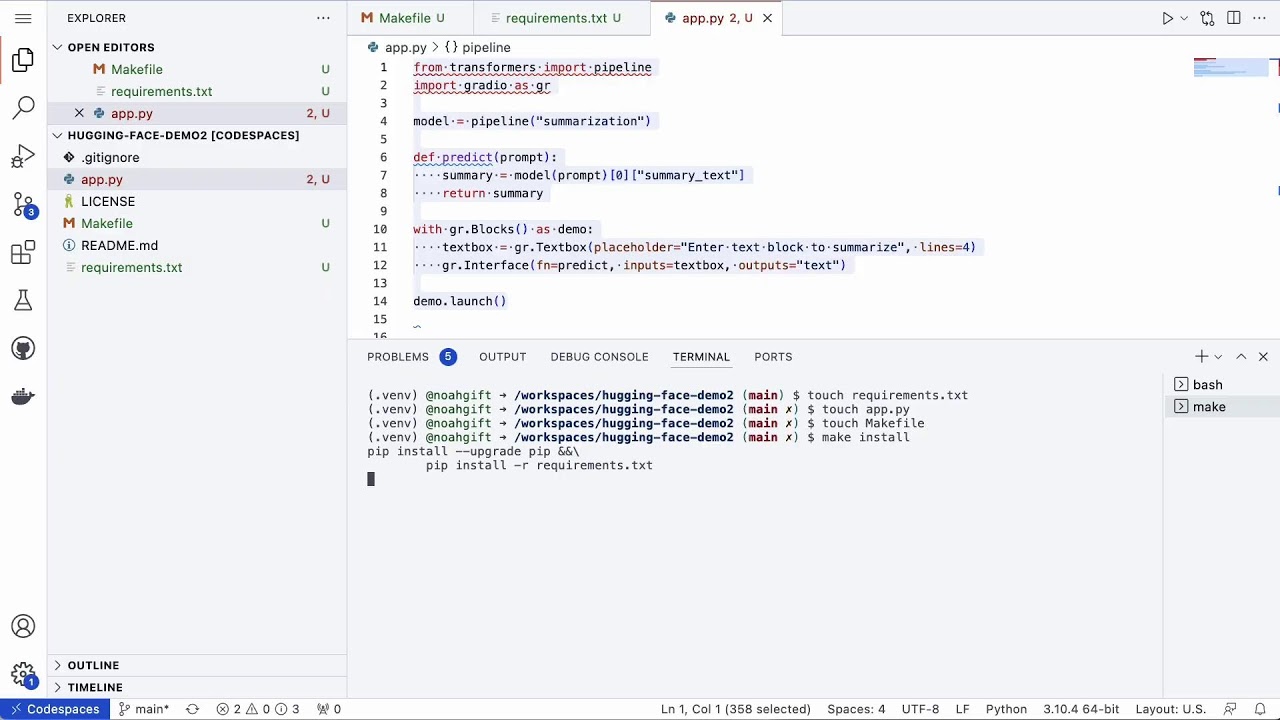Select Python language mode in status bar
The height and width of the screenshot is (720, 1280).
point(1006,709)
